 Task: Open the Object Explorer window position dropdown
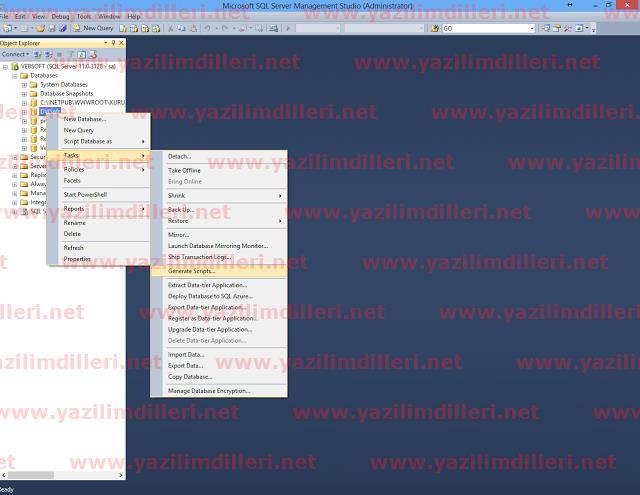(x=106, y=43)
